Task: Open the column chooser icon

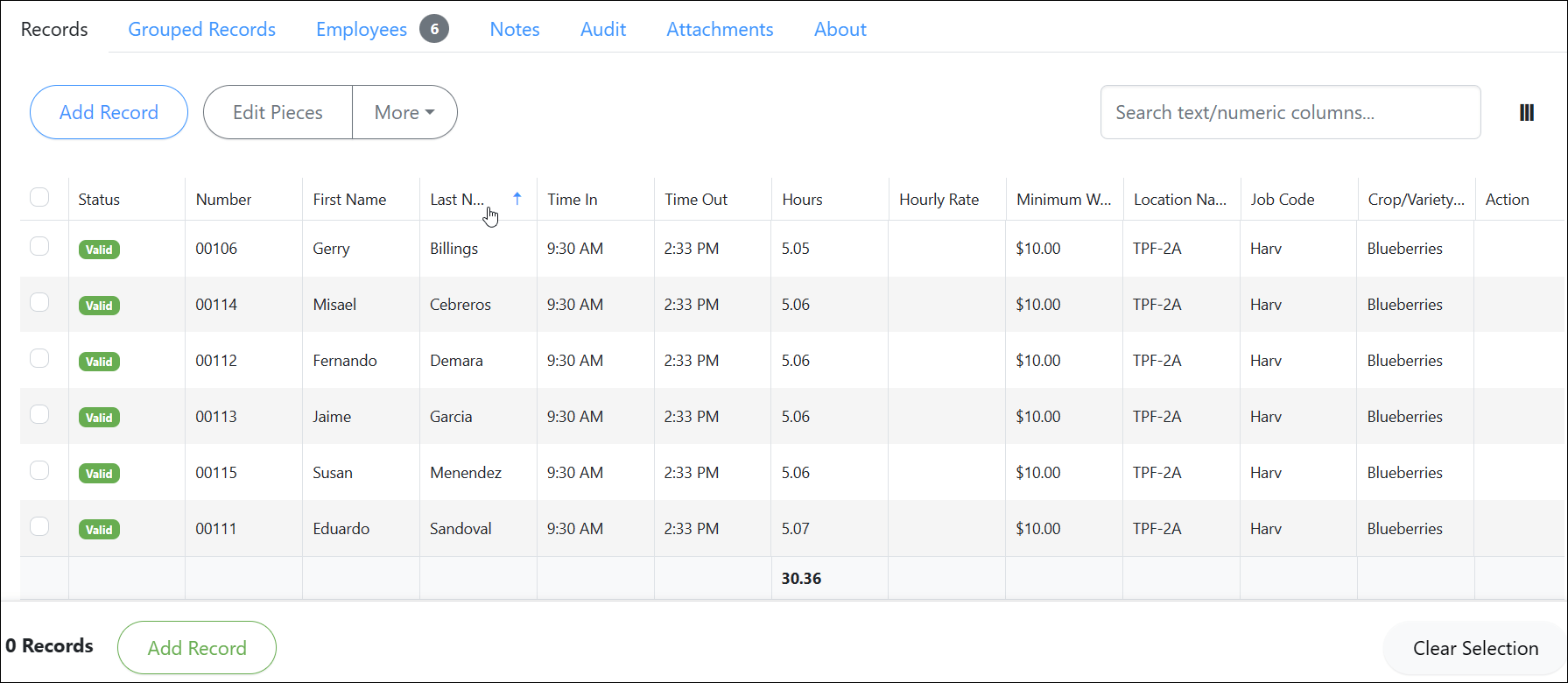Action: tap(1527, 112)
